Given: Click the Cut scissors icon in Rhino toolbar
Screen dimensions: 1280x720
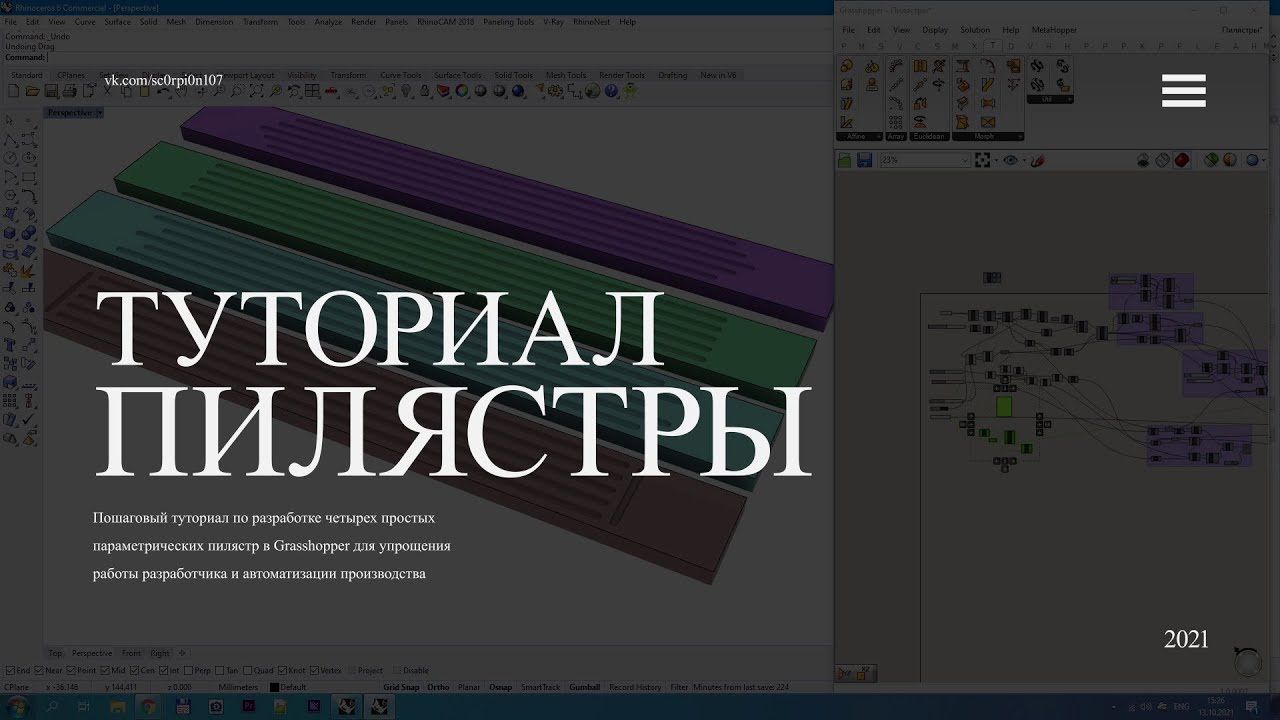Looking at the screenshot, I should pyautogui.click(x=107, y=91).
